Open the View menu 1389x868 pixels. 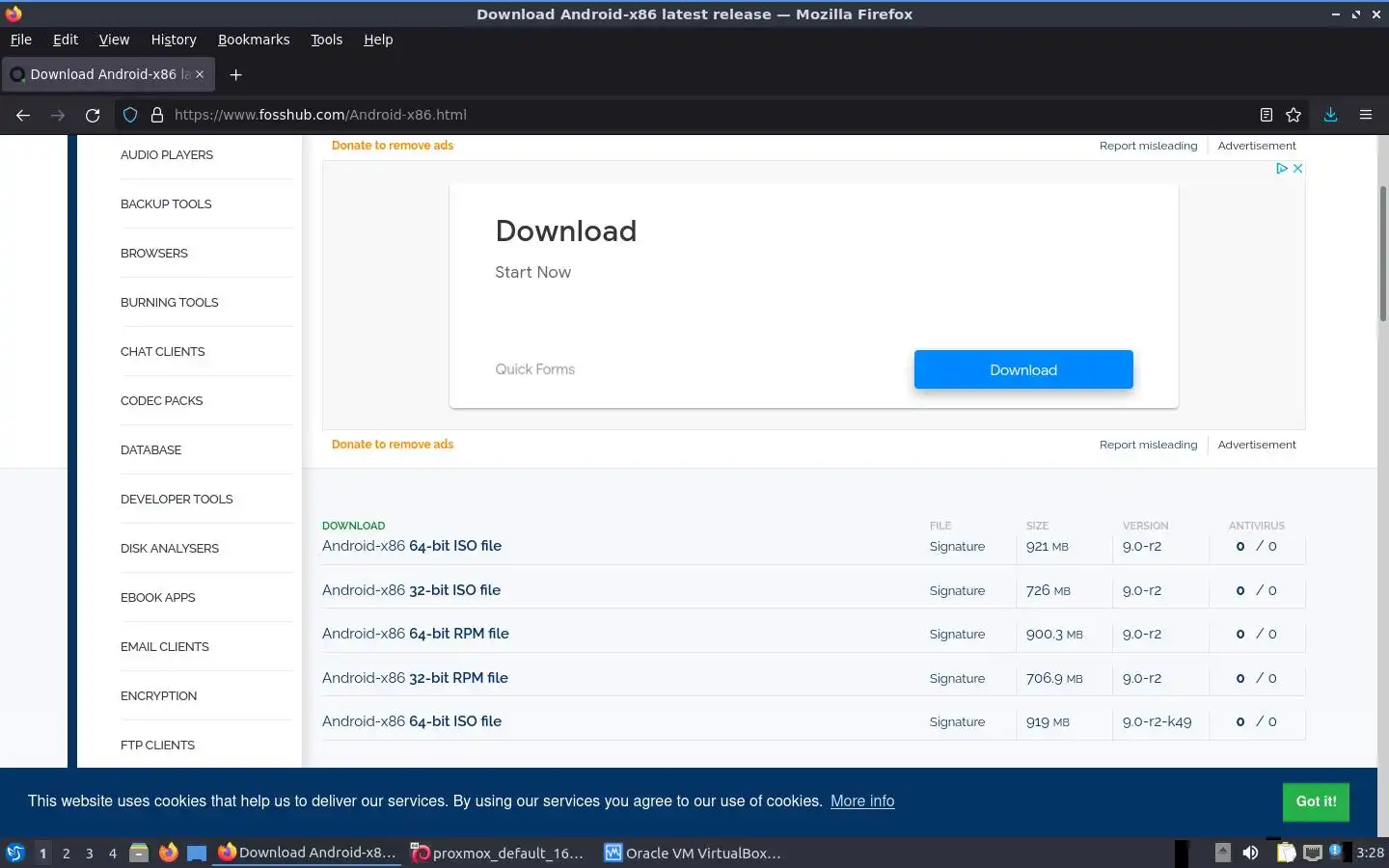114,40
